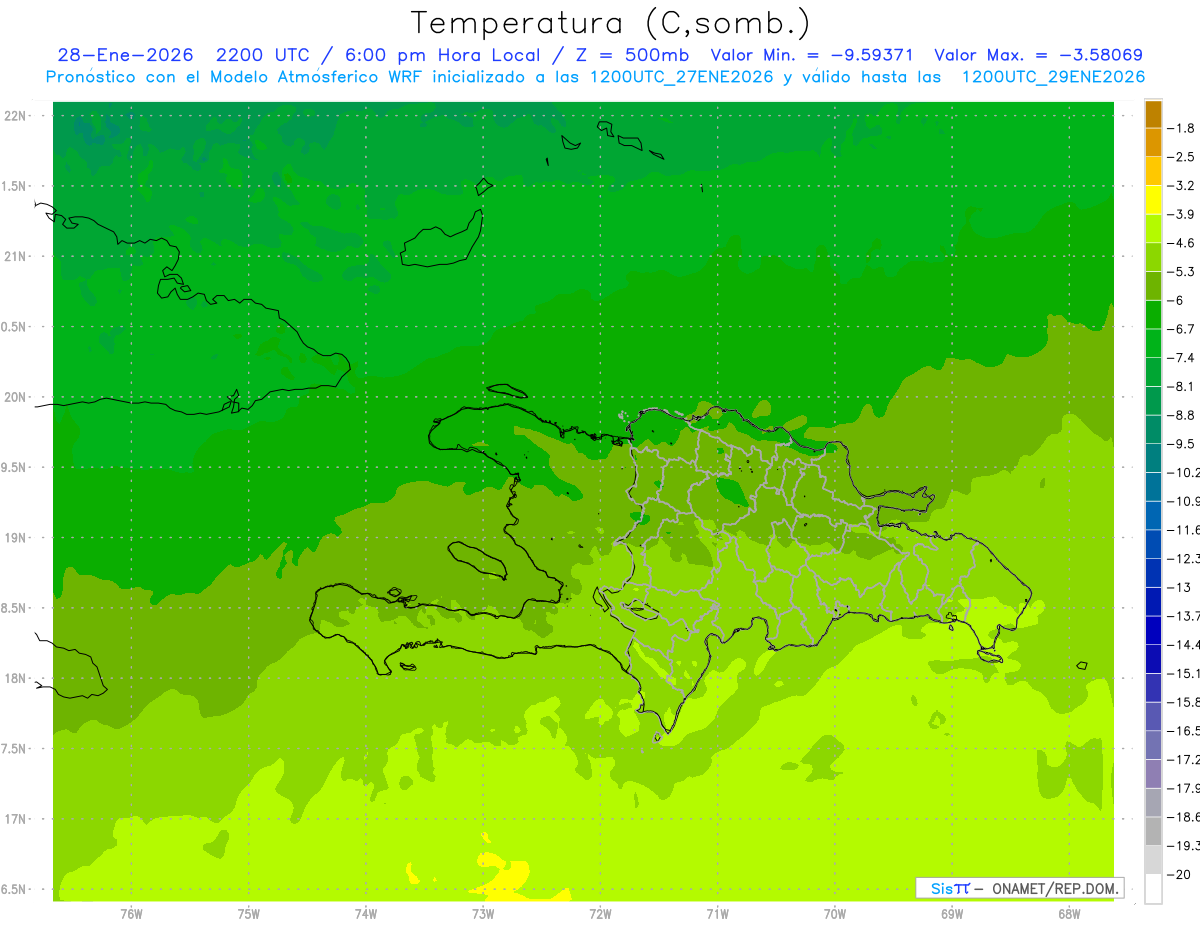Pick the gray colorbar band between -18.6 and -19.3
This screenshot has height=927, width=1200.
tap(1153, 831)
